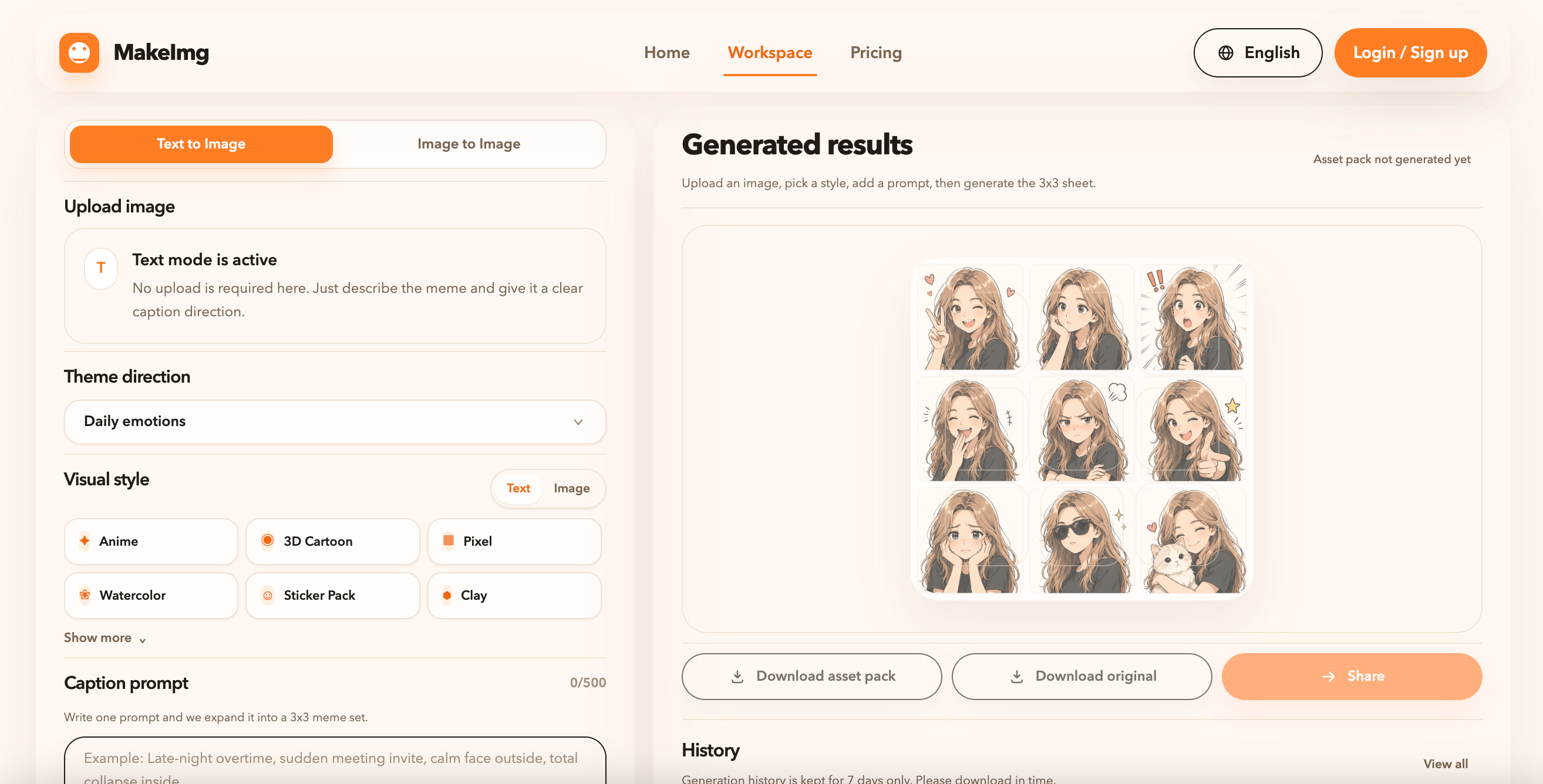Click the 'History' section heading
Screen dimensions: 1543x784
(x=710, y=751)
